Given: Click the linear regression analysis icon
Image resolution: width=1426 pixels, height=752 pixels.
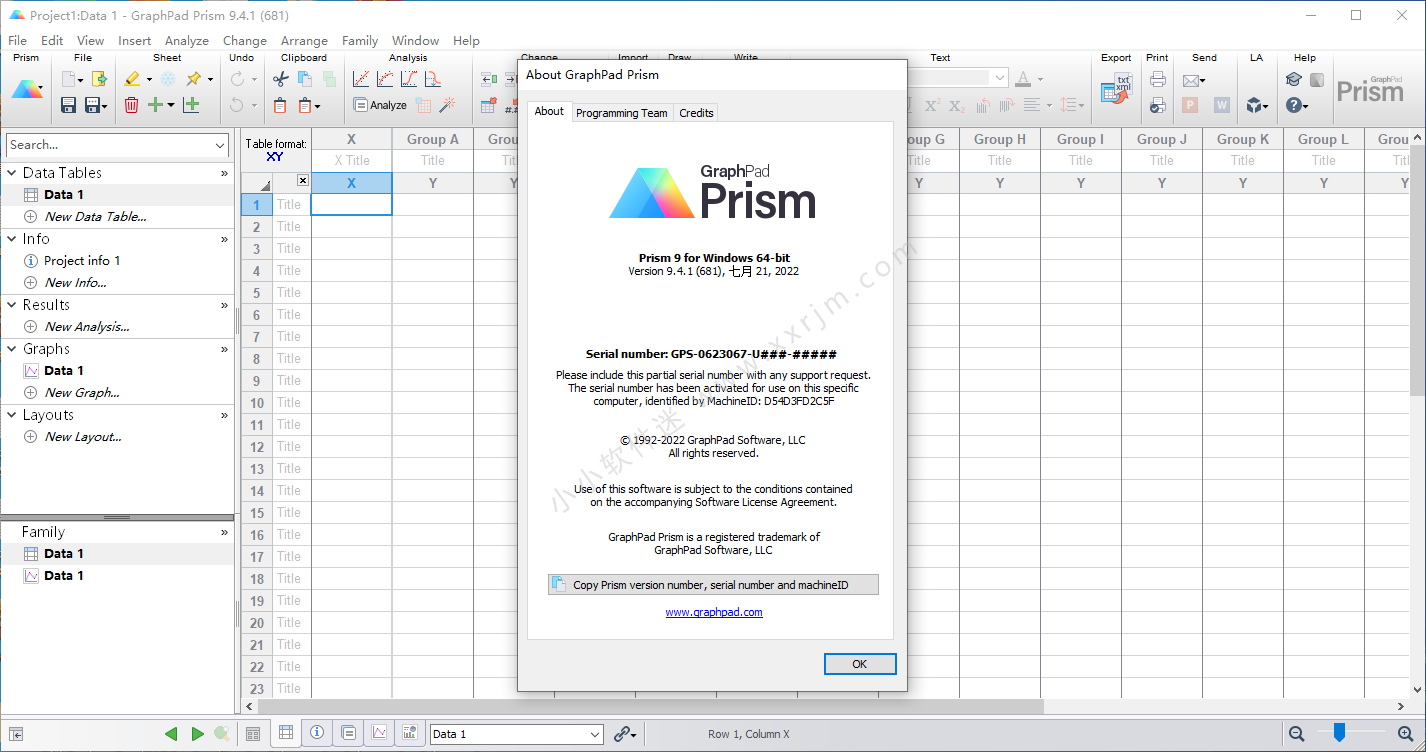Looking at the screenshot, I should 362,79.
